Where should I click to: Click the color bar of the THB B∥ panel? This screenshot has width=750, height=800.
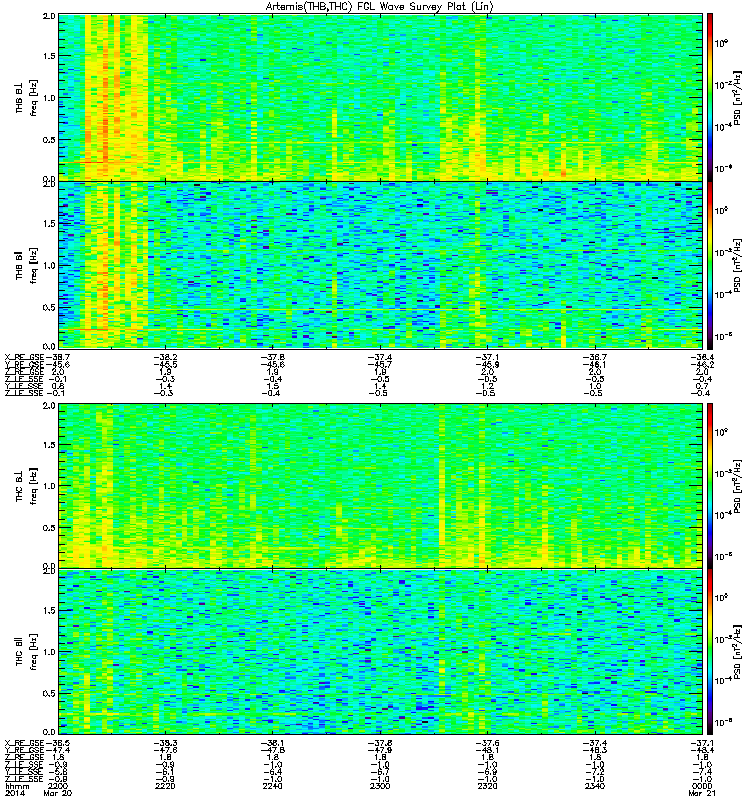pos(710,265)
